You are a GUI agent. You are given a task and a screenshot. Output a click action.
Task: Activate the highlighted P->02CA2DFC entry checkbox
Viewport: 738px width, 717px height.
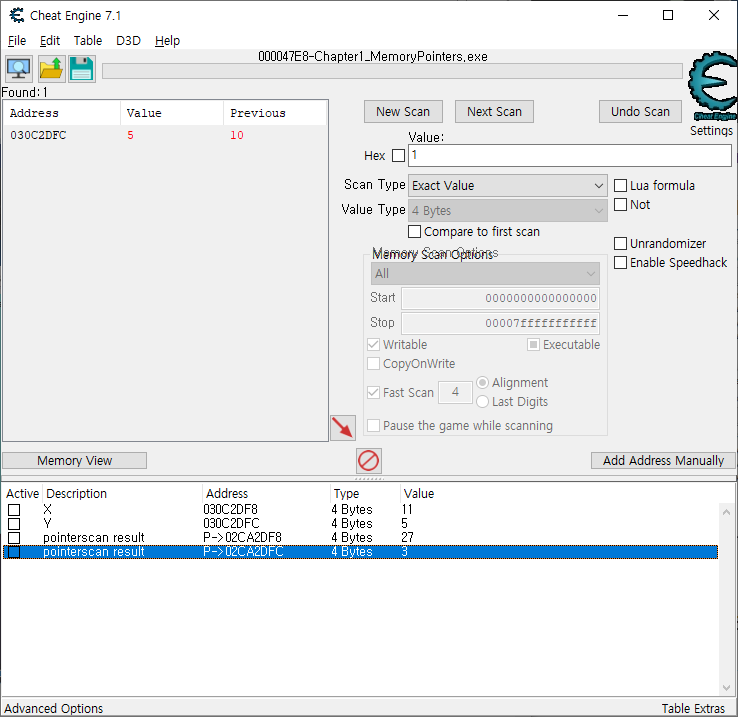click(x=14, y=552)
